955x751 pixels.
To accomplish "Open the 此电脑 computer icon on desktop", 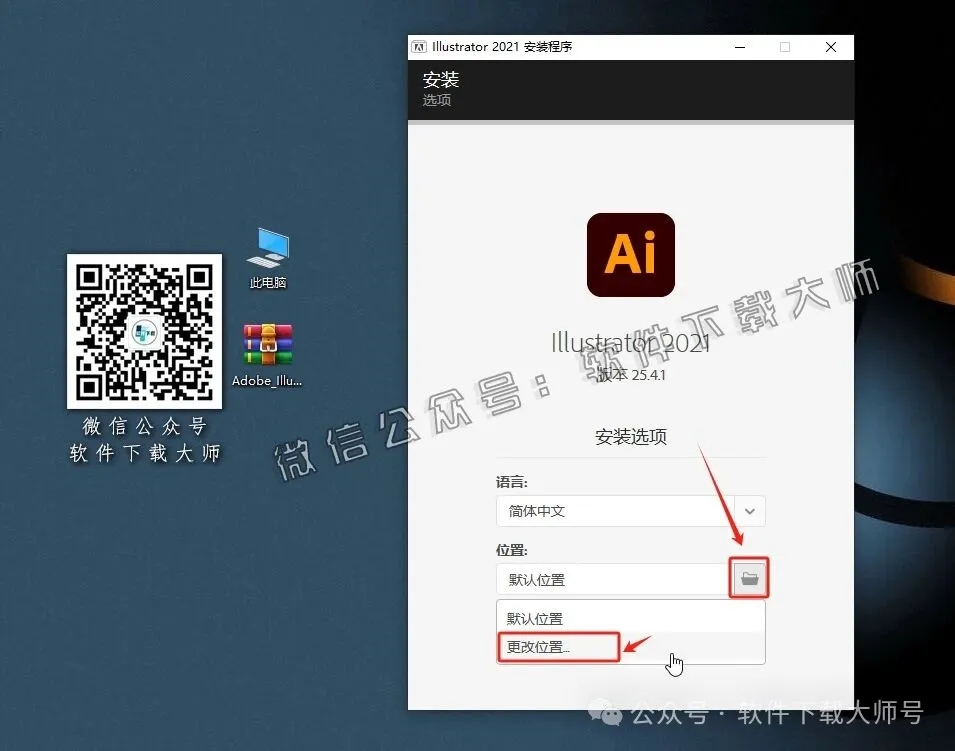I will click(267, 250).
